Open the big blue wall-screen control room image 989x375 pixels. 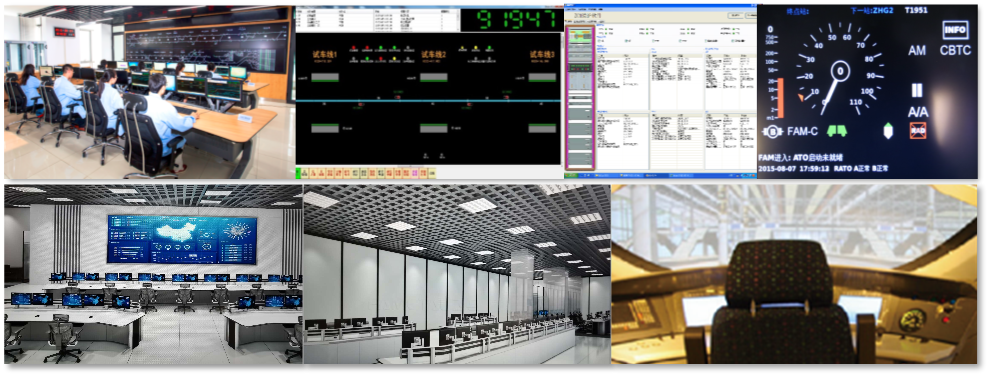tap(153, 274)
